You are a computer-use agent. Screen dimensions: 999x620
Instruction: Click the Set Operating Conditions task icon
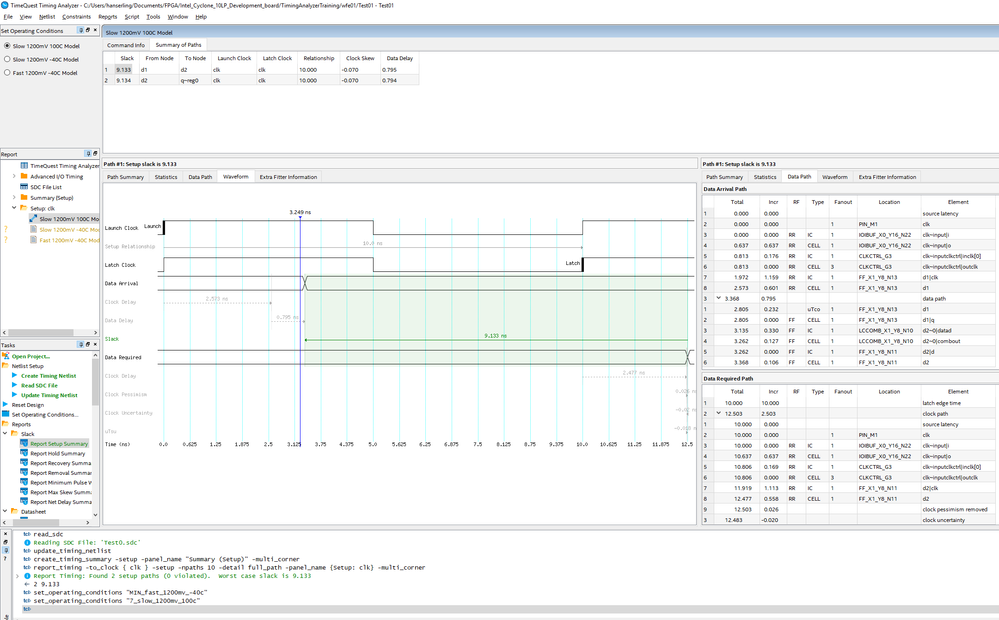tap(6, 414)
